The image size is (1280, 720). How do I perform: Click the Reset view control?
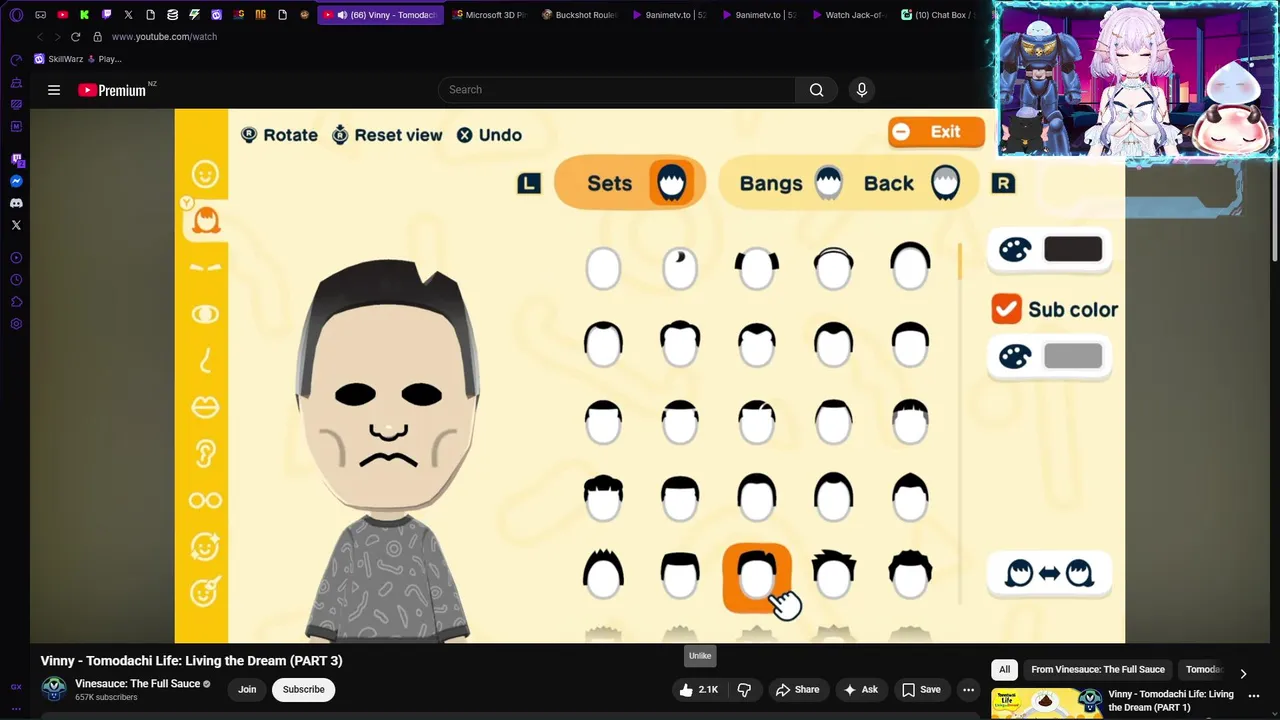(386, 135)
